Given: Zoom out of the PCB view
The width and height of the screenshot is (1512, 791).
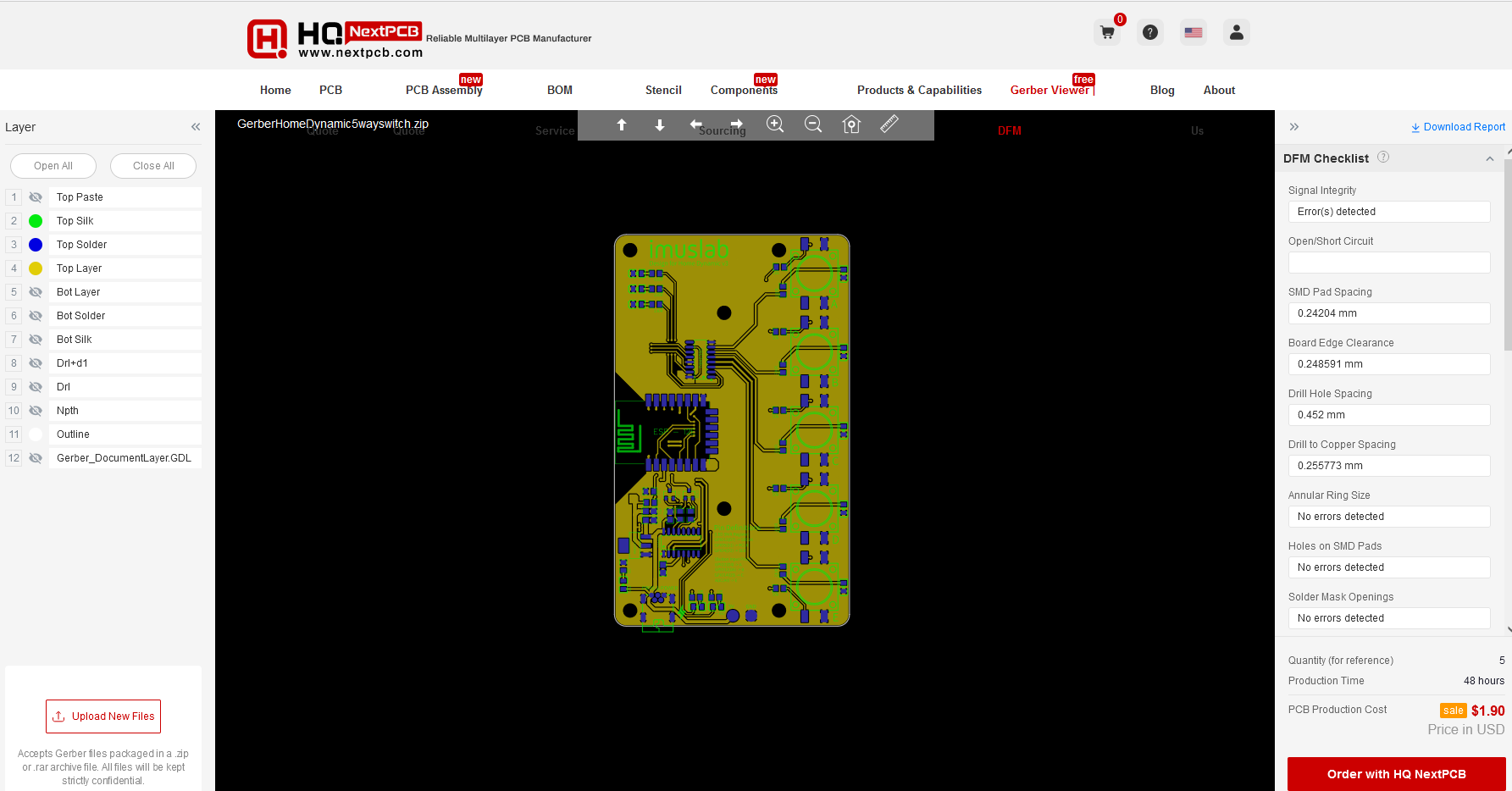Looking at the screenshot, I should point(813,124).
